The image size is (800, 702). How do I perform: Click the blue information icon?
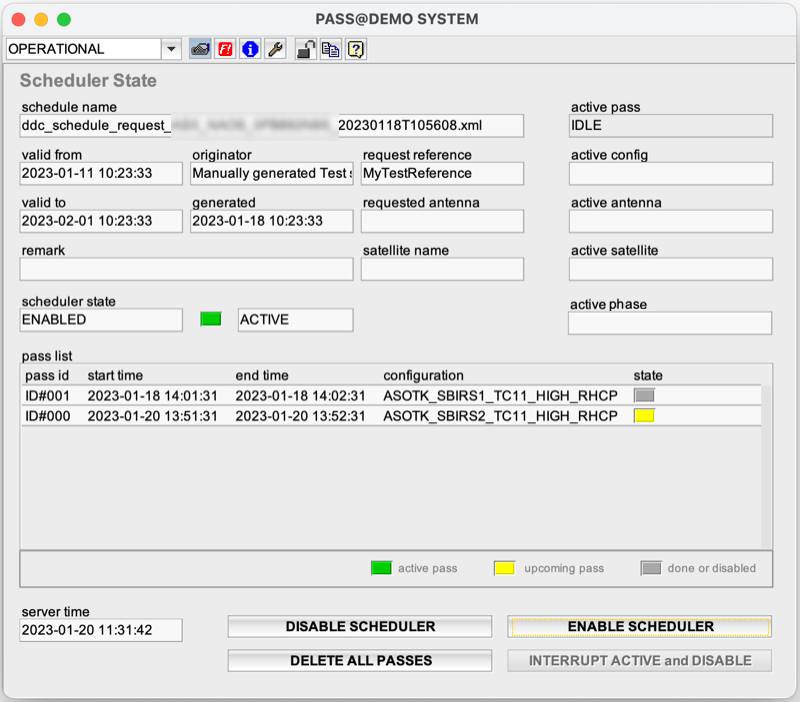(250, 48)
